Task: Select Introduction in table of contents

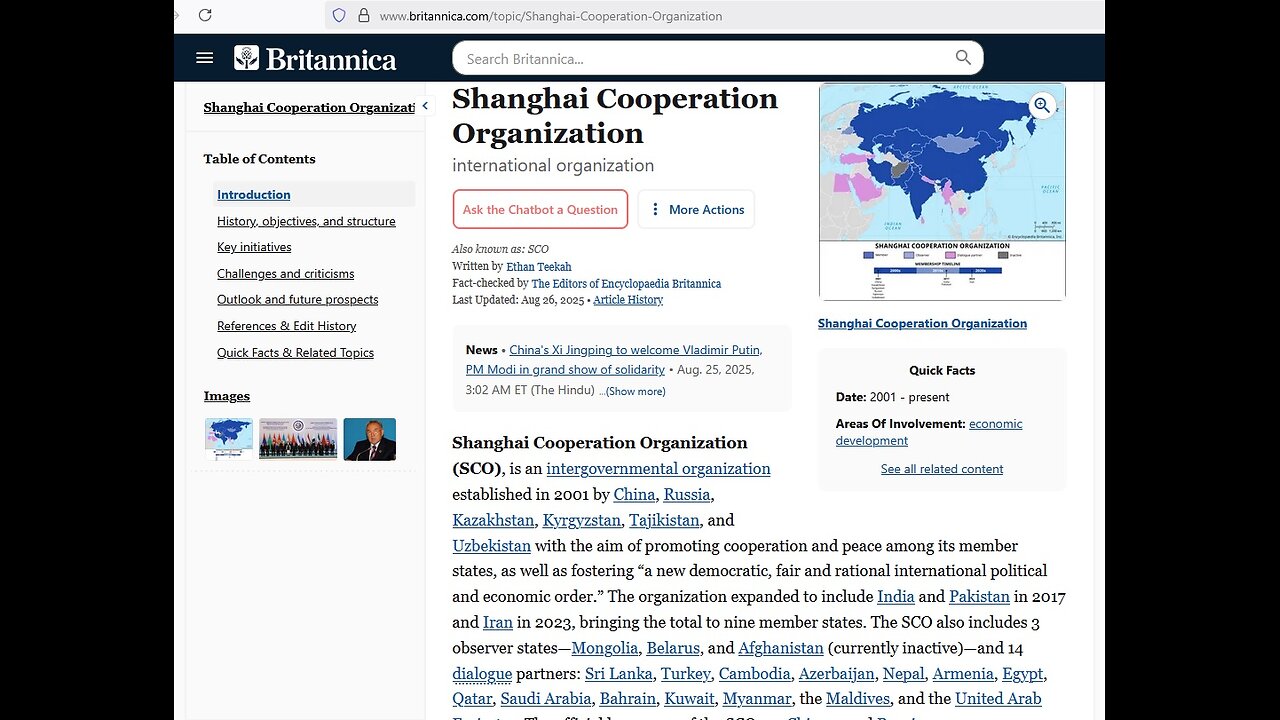Action: click(x=254, y=195)
